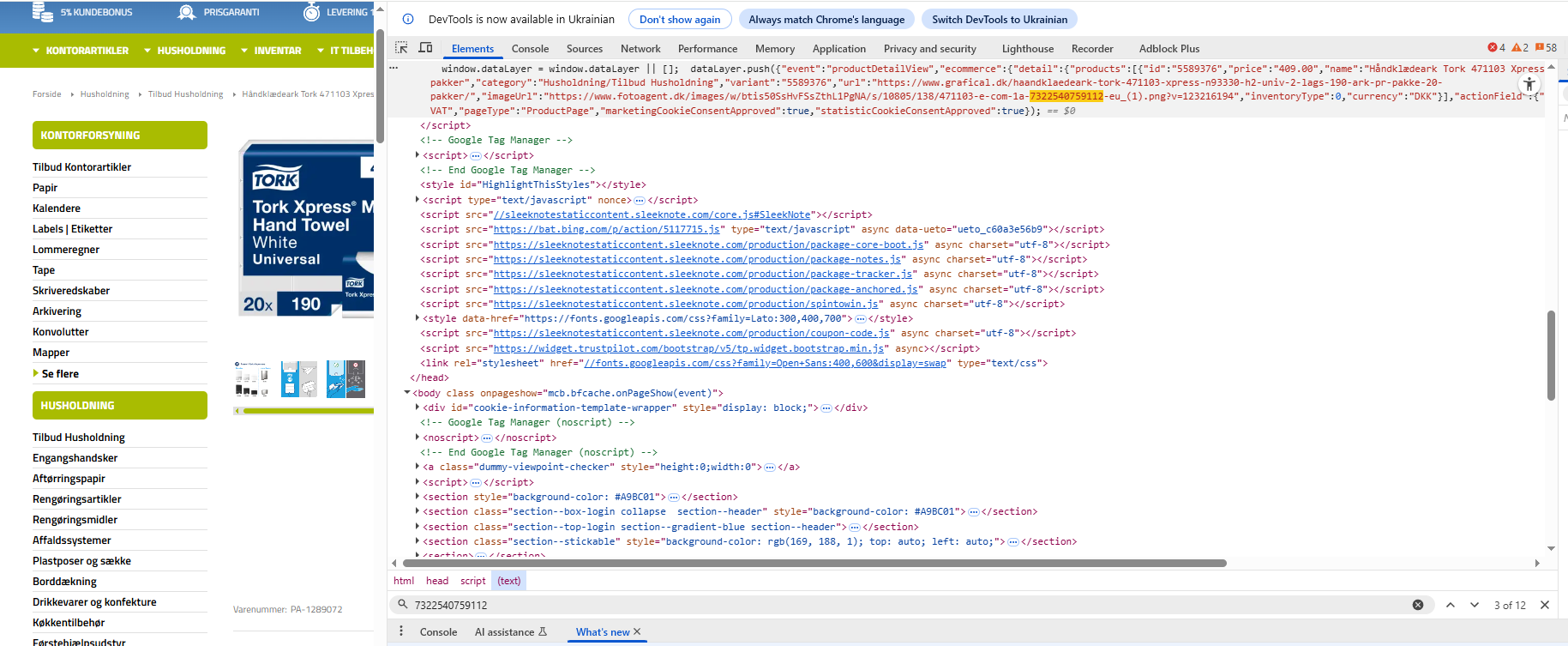Open the package-tracker.js src link
The image size is (1568, 646).
[x=703, y=274]
